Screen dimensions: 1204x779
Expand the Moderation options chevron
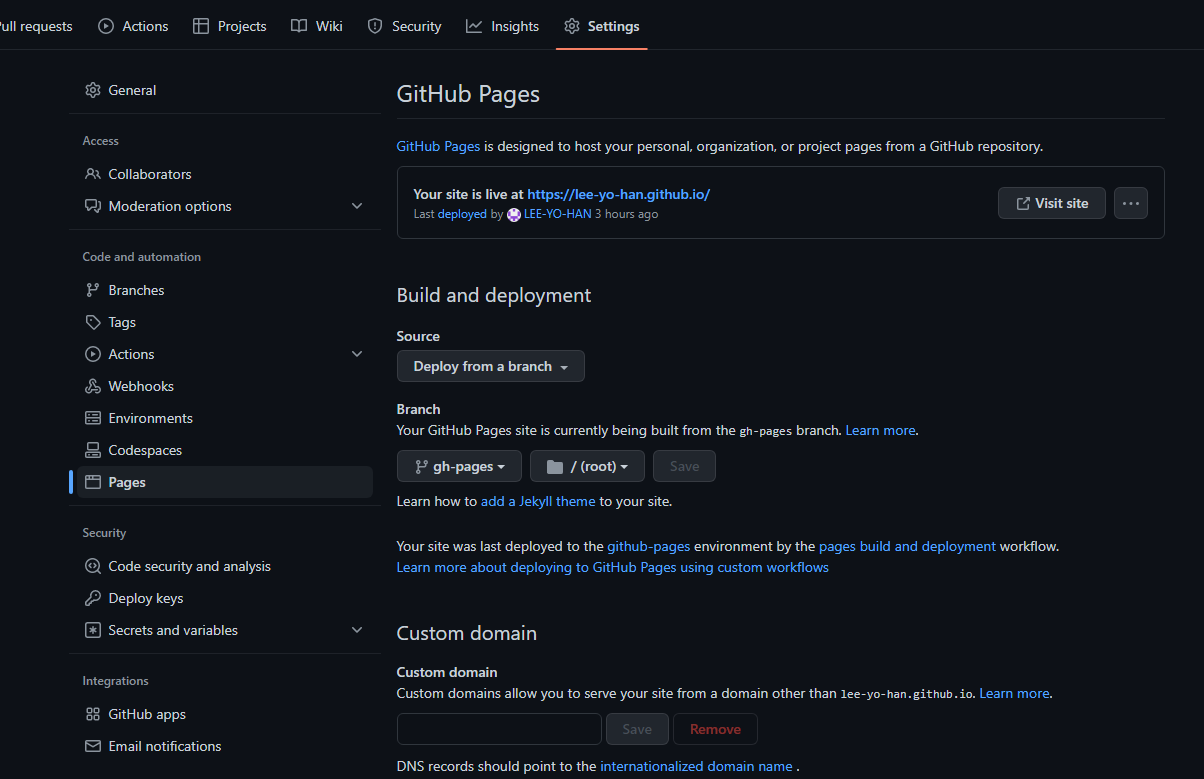pos(357,206)
